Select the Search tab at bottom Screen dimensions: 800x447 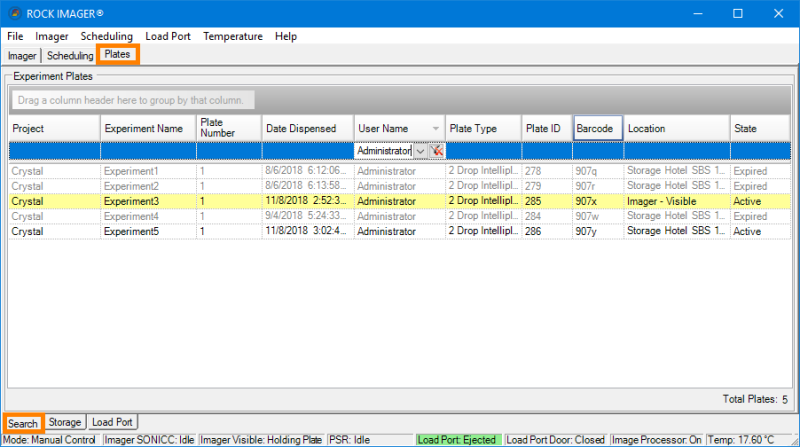point(22,423)
